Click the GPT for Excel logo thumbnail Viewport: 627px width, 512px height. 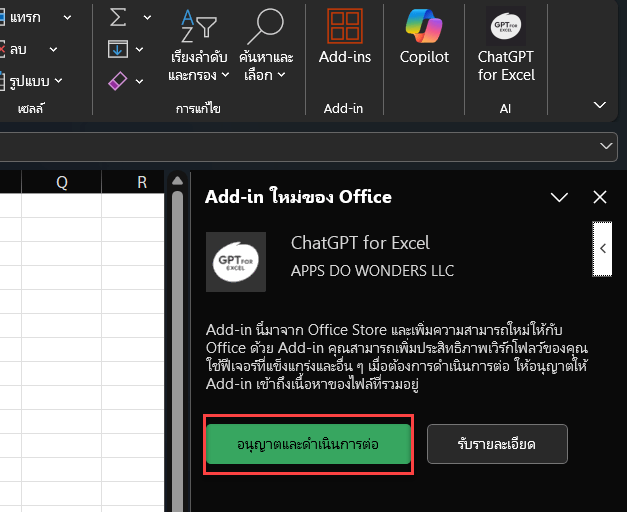pos(236,262)
